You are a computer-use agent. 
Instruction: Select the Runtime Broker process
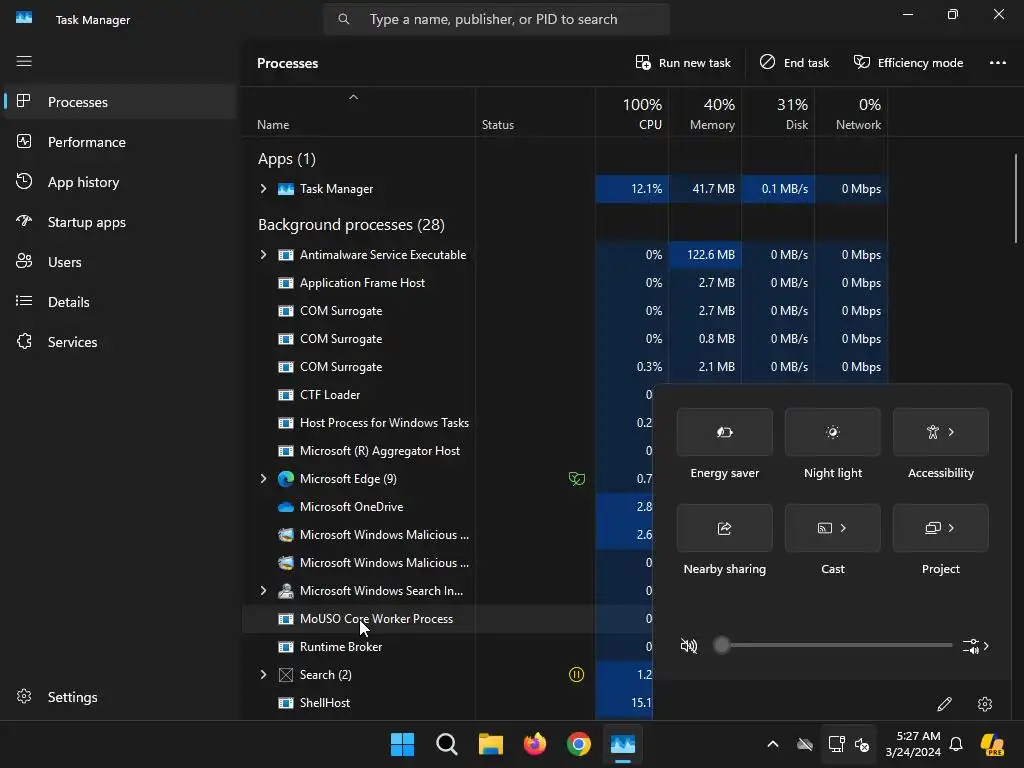pos(447,647)
